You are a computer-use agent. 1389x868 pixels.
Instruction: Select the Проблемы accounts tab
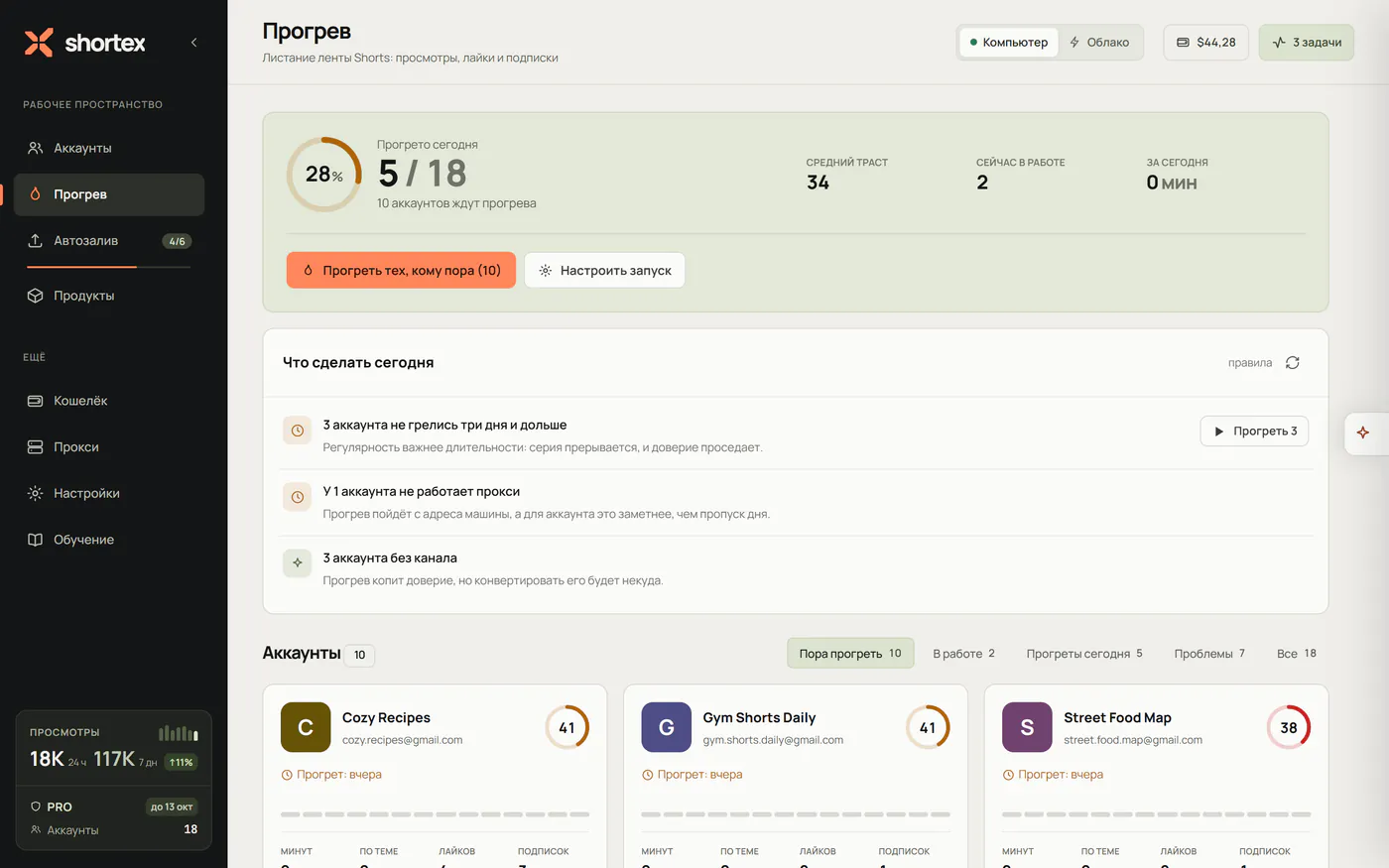click(x=1209, y=654)
